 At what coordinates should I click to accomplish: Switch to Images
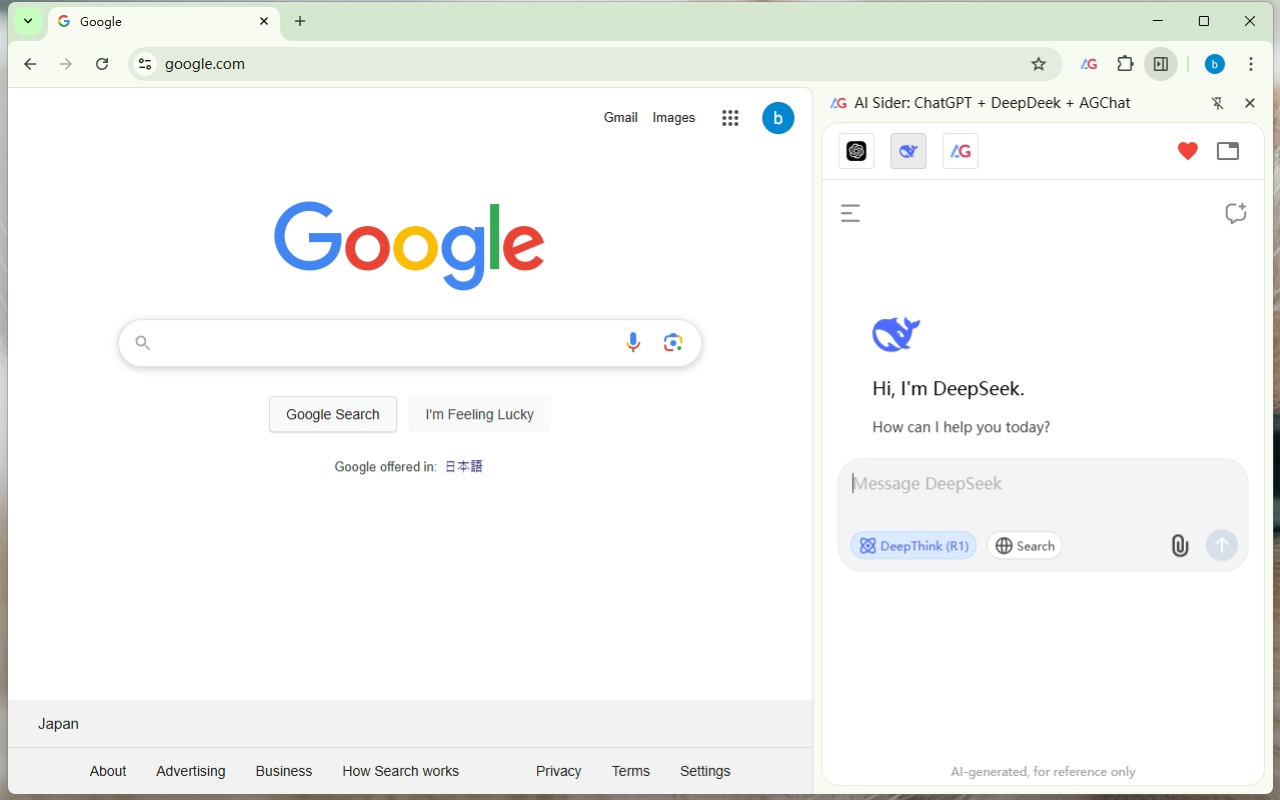tap(673, 117)
